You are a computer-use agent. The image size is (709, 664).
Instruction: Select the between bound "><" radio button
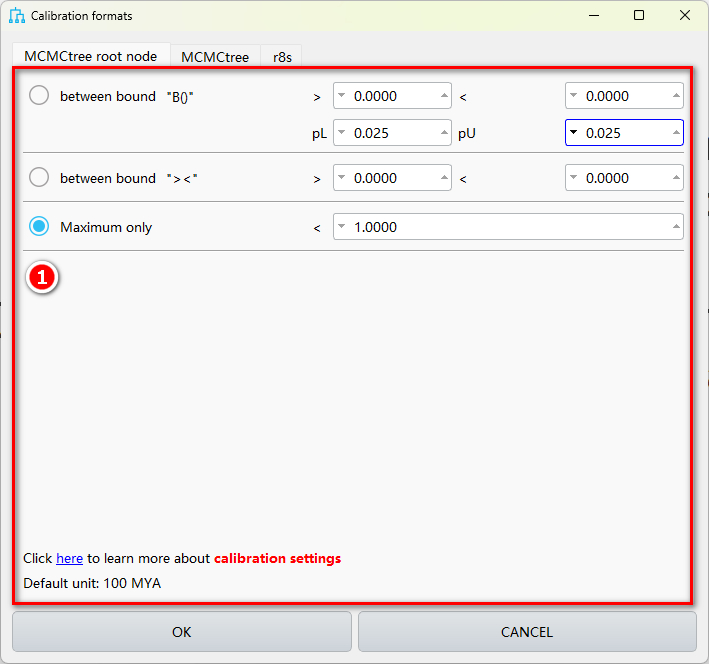pyautogui.click(x=39, y=178)
